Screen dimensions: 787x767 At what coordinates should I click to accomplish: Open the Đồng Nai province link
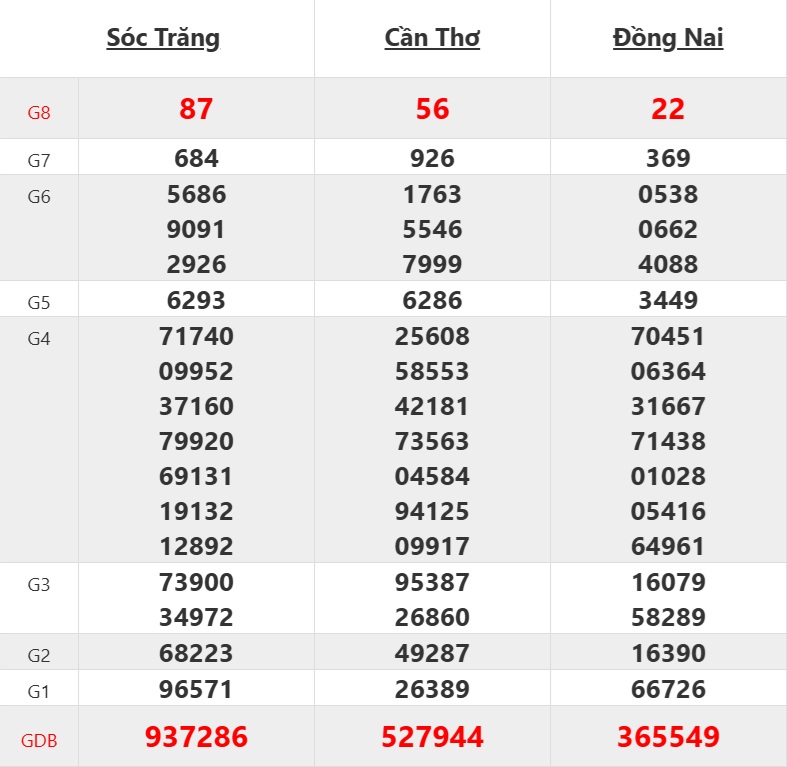coord(668,38)
